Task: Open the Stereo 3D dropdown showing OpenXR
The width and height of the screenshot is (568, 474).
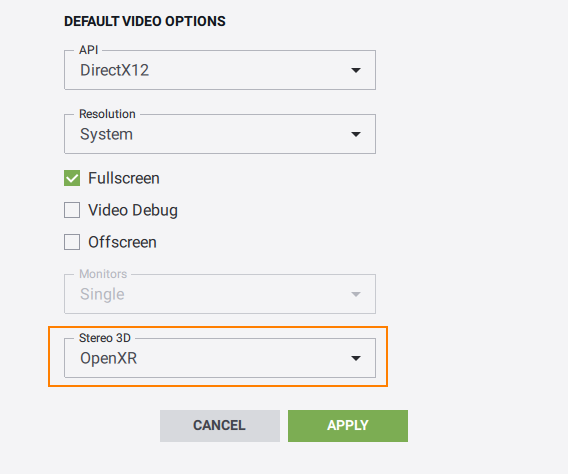Action: point(220,358)
